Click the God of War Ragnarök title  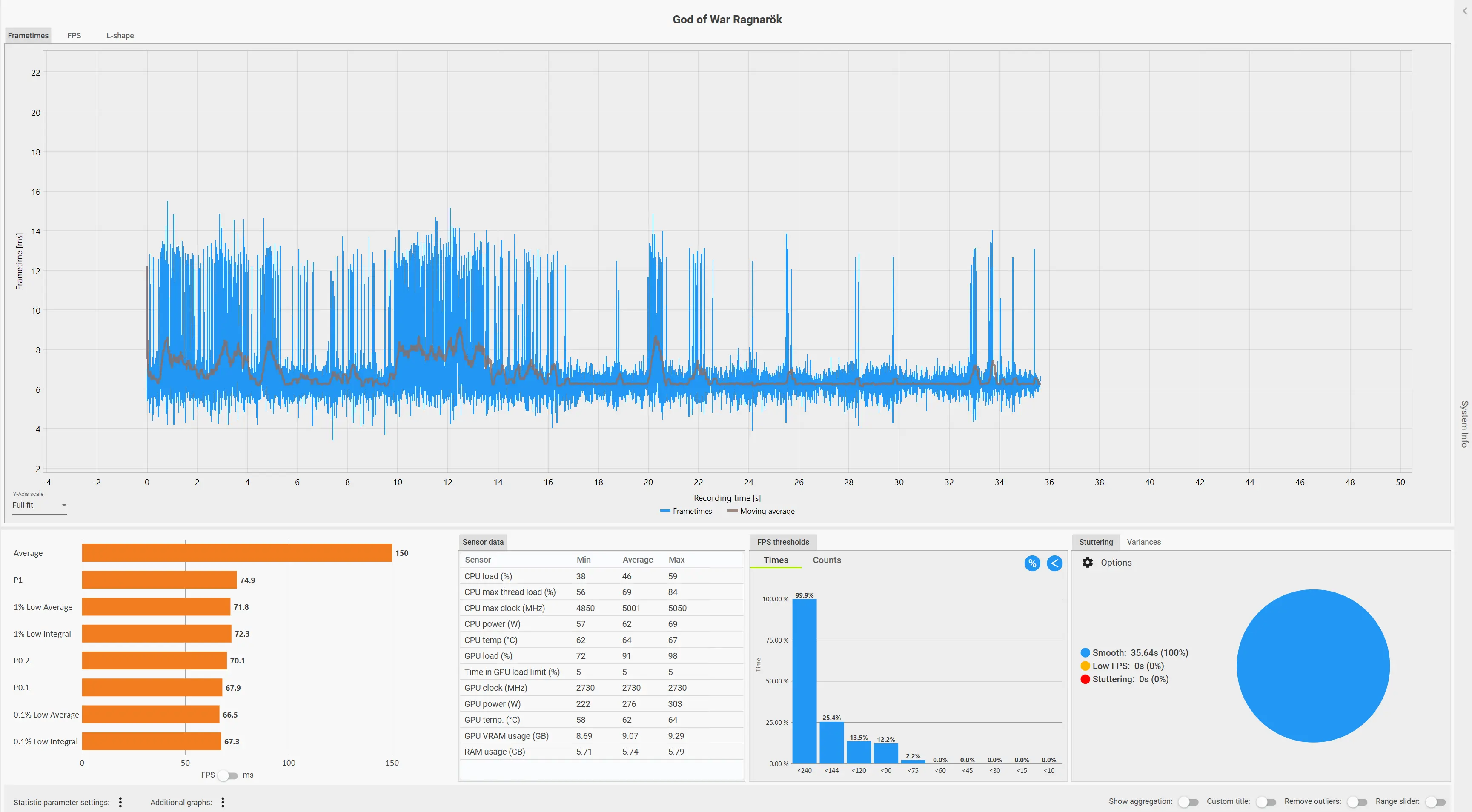point(727,20)
